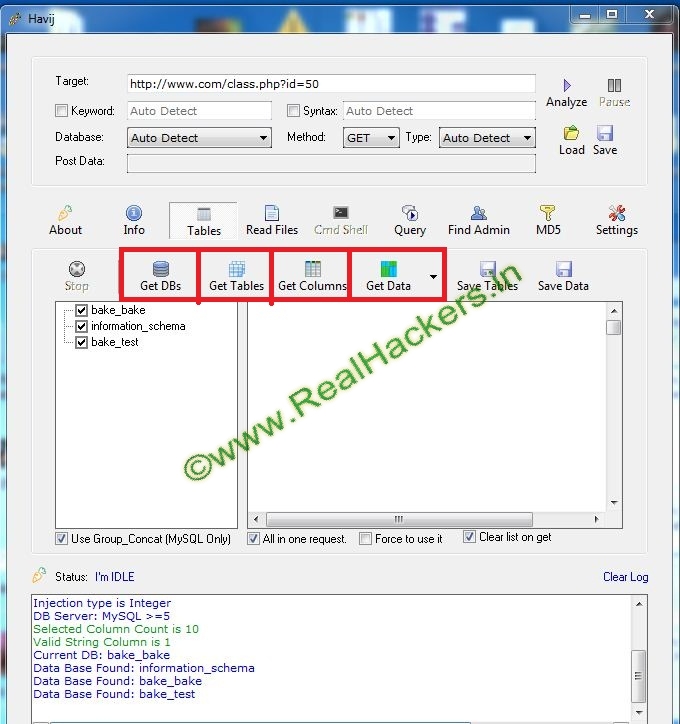Screen dimensions: 680x724
Task: Click the Post Data field
Action: (x=331, y=163)
